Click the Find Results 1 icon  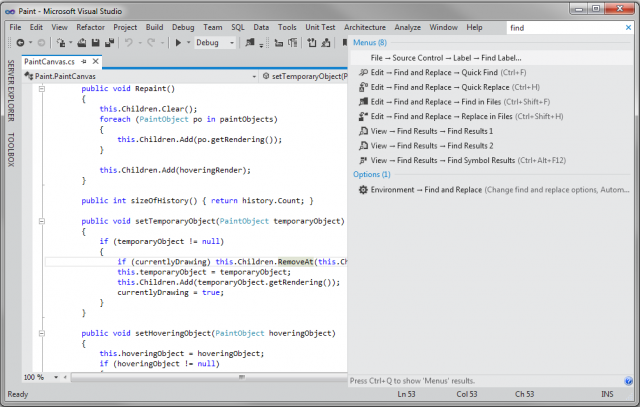pos(363,131)
